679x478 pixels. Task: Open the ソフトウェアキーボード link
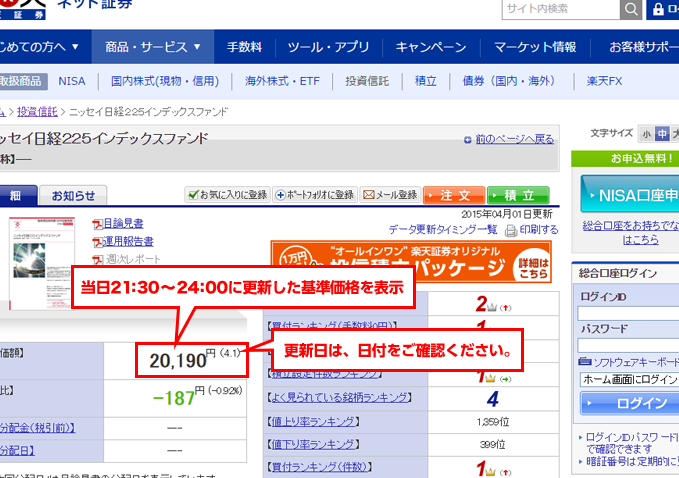pyautogui.click(x=636, y=363)
